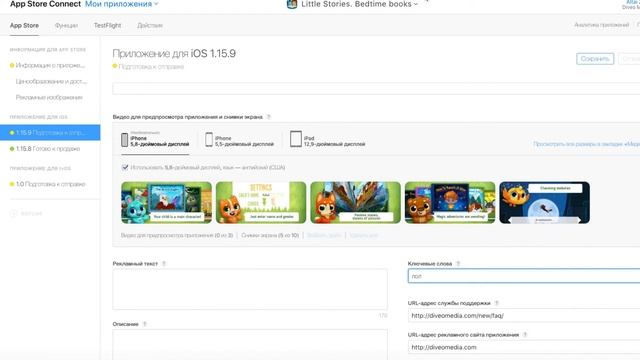Switch to Функции tab
The image size is (640, 360).
pyautogui.click(x=66, y=25)
